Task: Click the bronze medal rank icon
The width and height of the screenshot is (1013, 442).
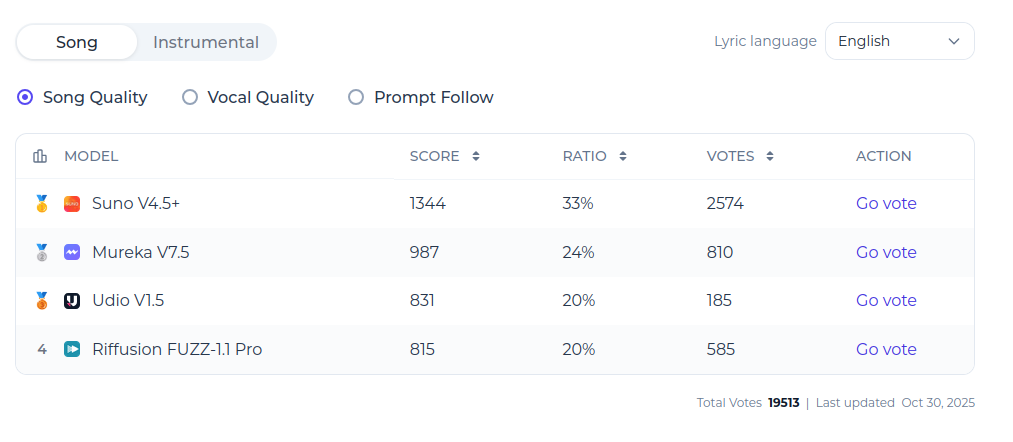Action: [41, 301]
